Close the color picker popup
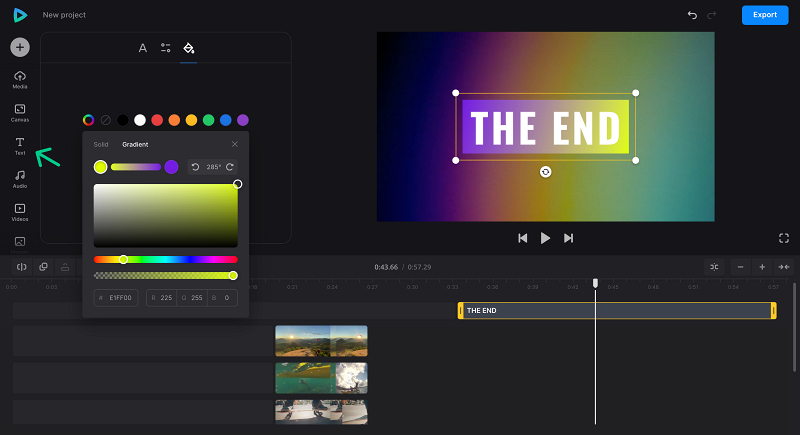800x435 pixels. (x=235, y=144)
